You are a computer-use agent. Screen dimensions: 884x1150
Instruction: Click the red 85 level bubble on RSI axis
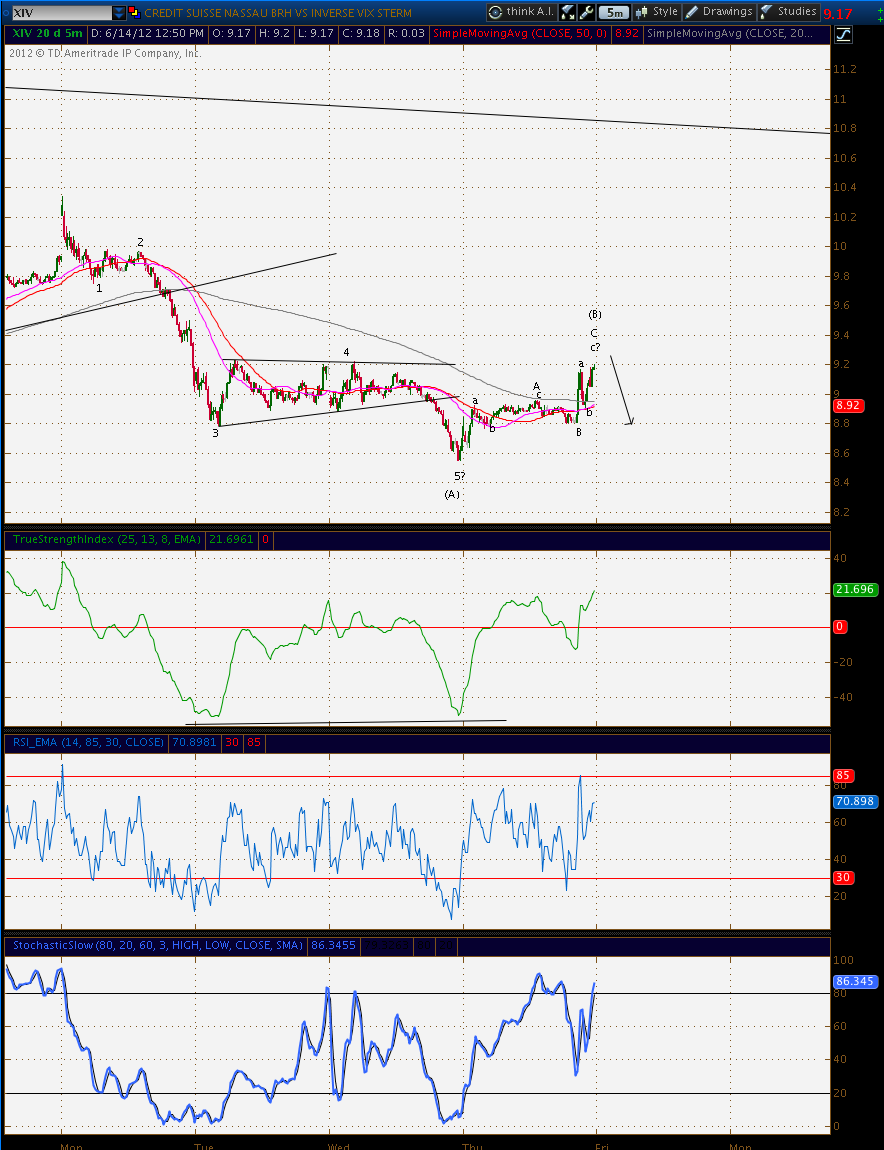(843, 776)
